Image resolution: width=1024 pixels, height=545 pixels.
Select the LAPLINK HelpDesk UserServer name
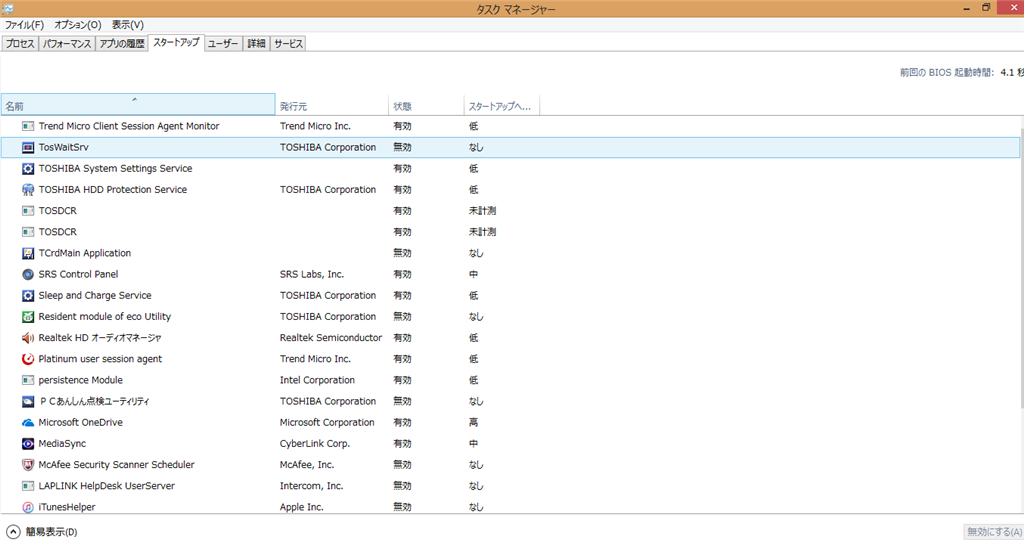[x=106, y=486]
